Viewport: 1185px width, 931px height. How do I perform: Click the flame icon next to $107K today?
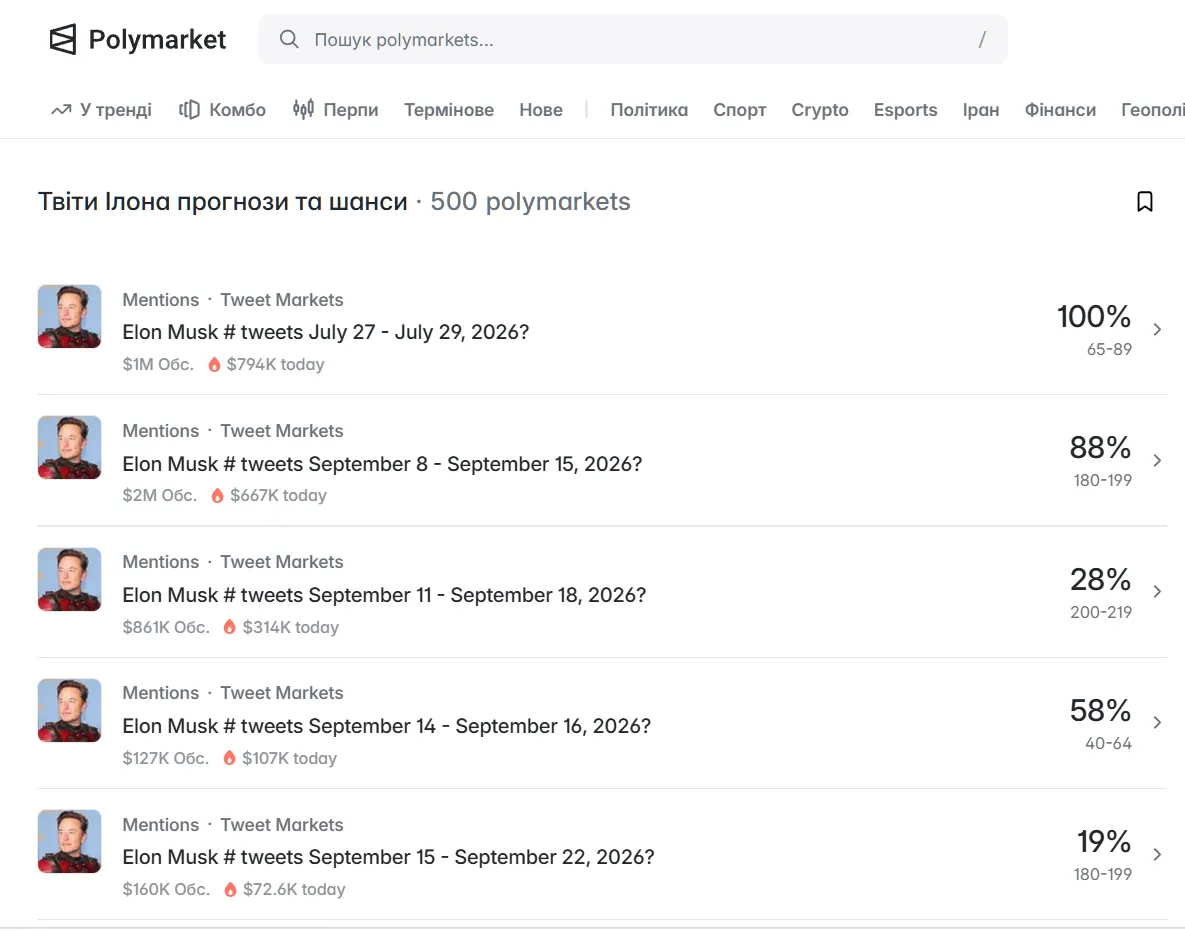click(x=230, y=758)
